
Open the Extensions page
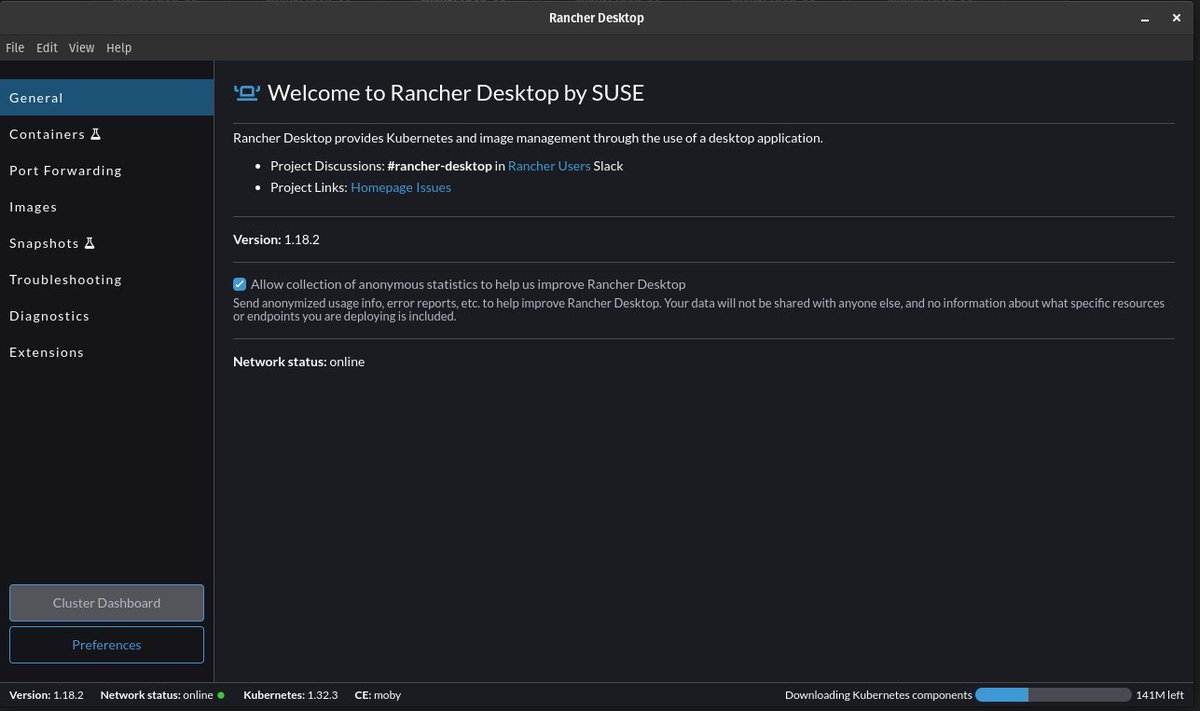pyautogui.click(x=106, y=352)
